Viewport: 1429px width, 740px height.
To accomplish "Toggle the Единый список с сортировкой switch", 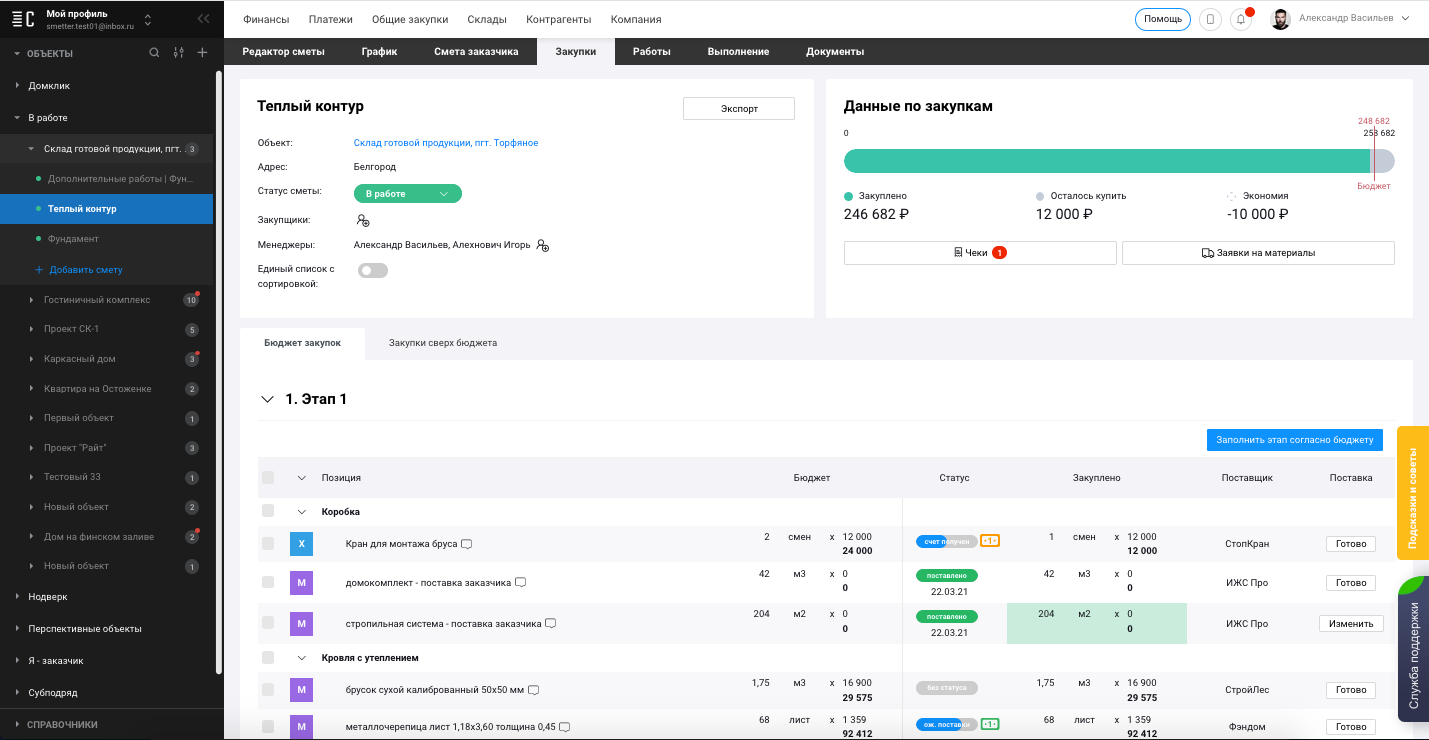I will point(373,270).
